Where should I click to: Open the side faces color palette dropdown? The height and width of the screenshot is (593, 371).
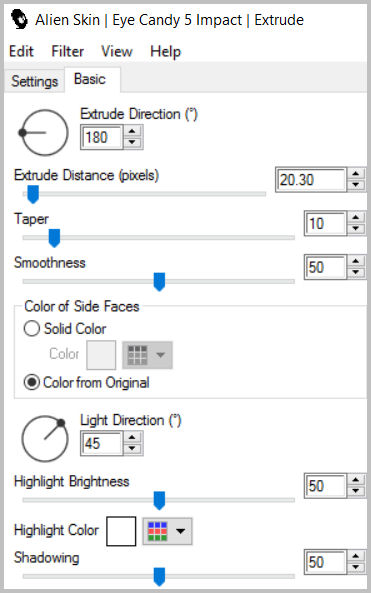click(147, 355)
